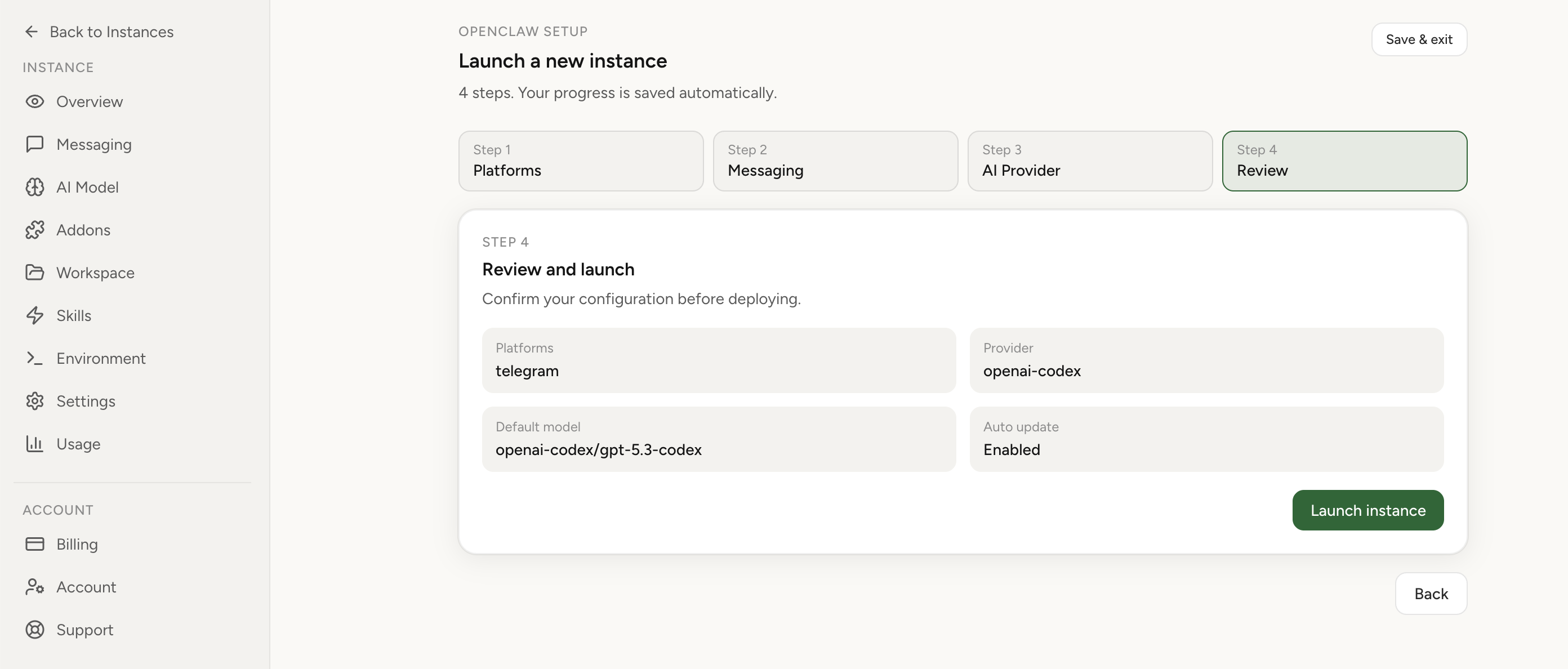Select the Workspace folder icon

coord(35,273)
